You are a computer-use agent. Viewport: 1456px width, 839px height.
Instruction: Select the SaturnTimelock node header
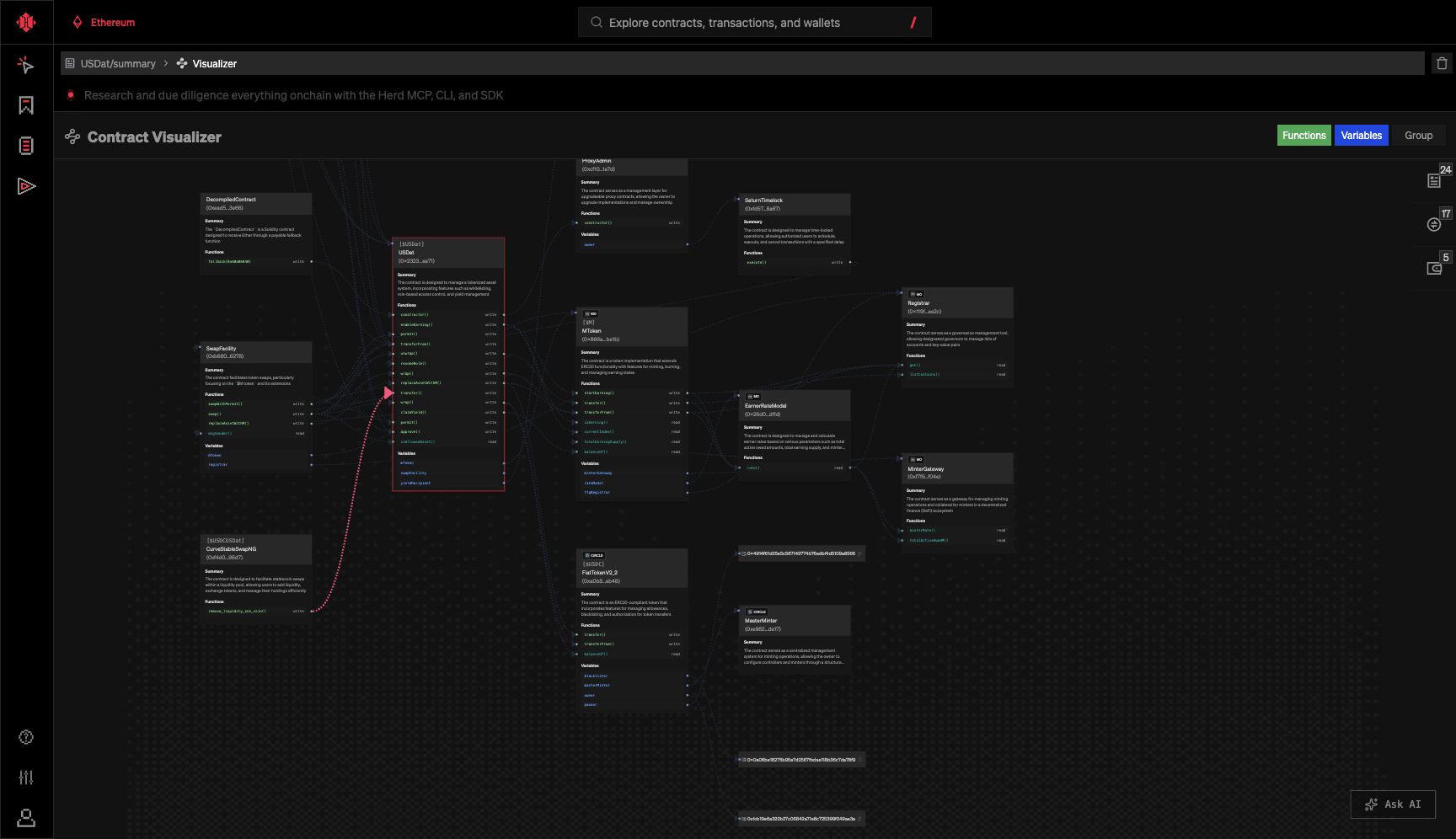(795, 204)
